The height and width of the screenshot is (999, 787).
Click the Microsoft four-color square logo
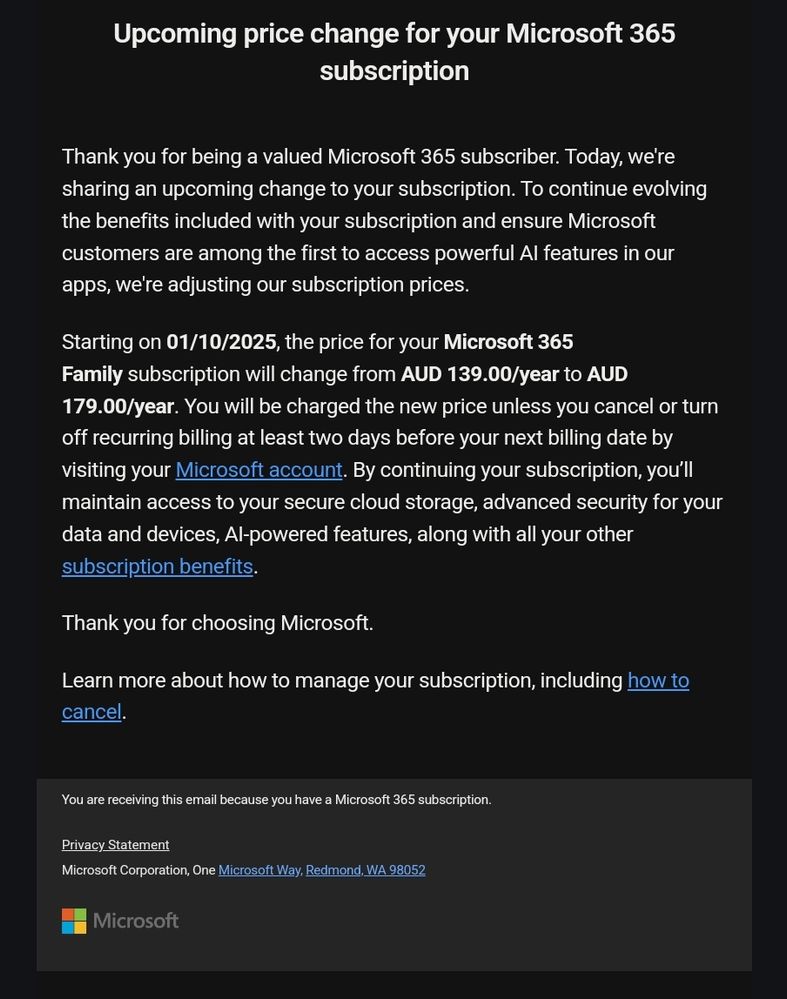coord(74,921)
